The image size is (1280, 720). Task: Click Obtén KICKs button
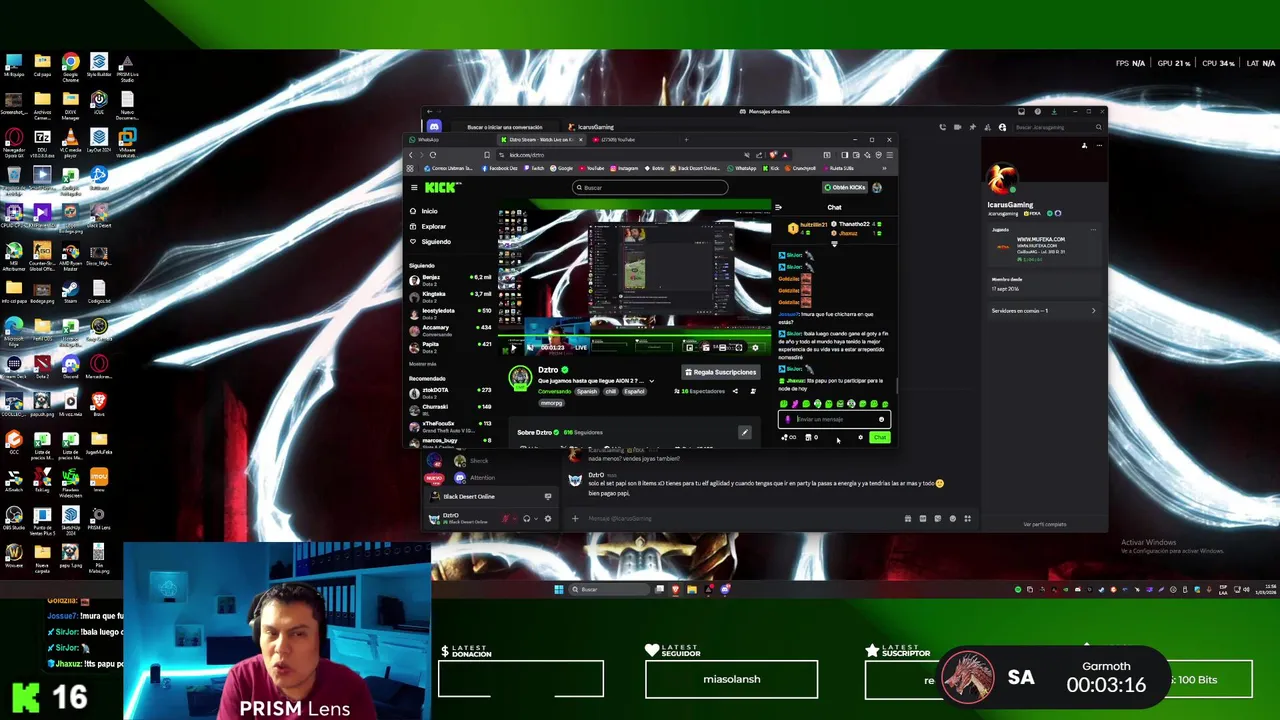coord(845,188)
